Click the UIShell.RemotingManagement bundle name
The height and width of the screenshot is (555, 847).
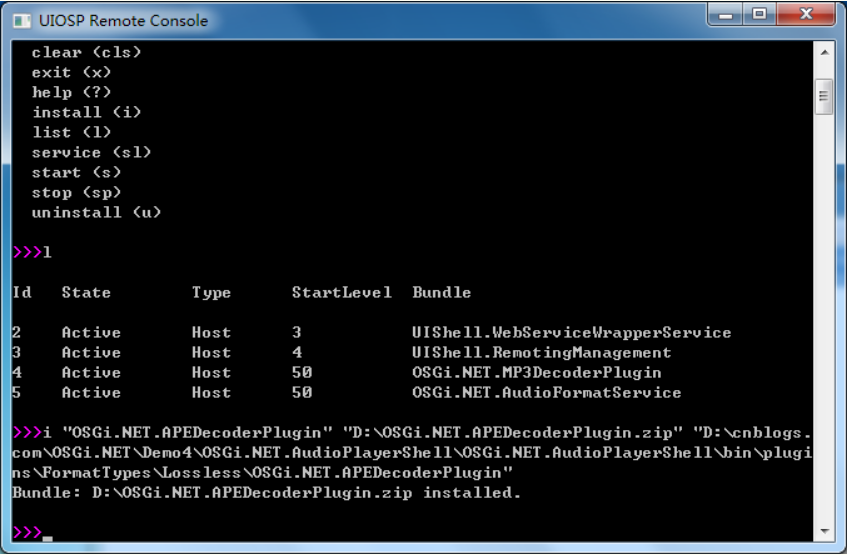click(x=541, y=352)
